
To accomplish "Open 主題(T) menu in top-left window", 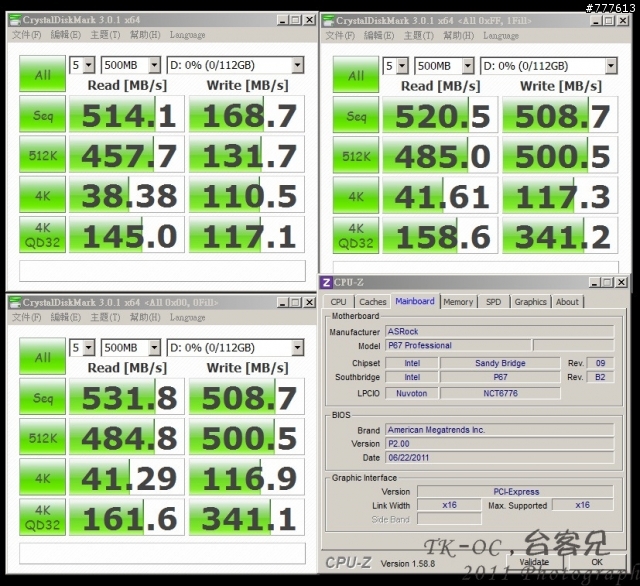I will [x=105, y=35].
